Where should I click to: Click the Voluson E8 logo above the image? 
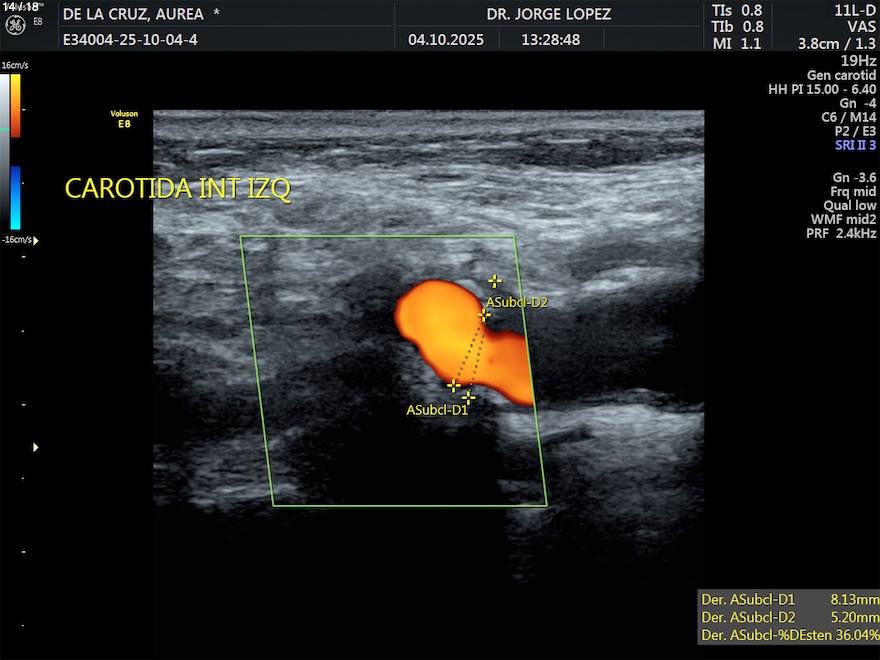click(124, 119)
